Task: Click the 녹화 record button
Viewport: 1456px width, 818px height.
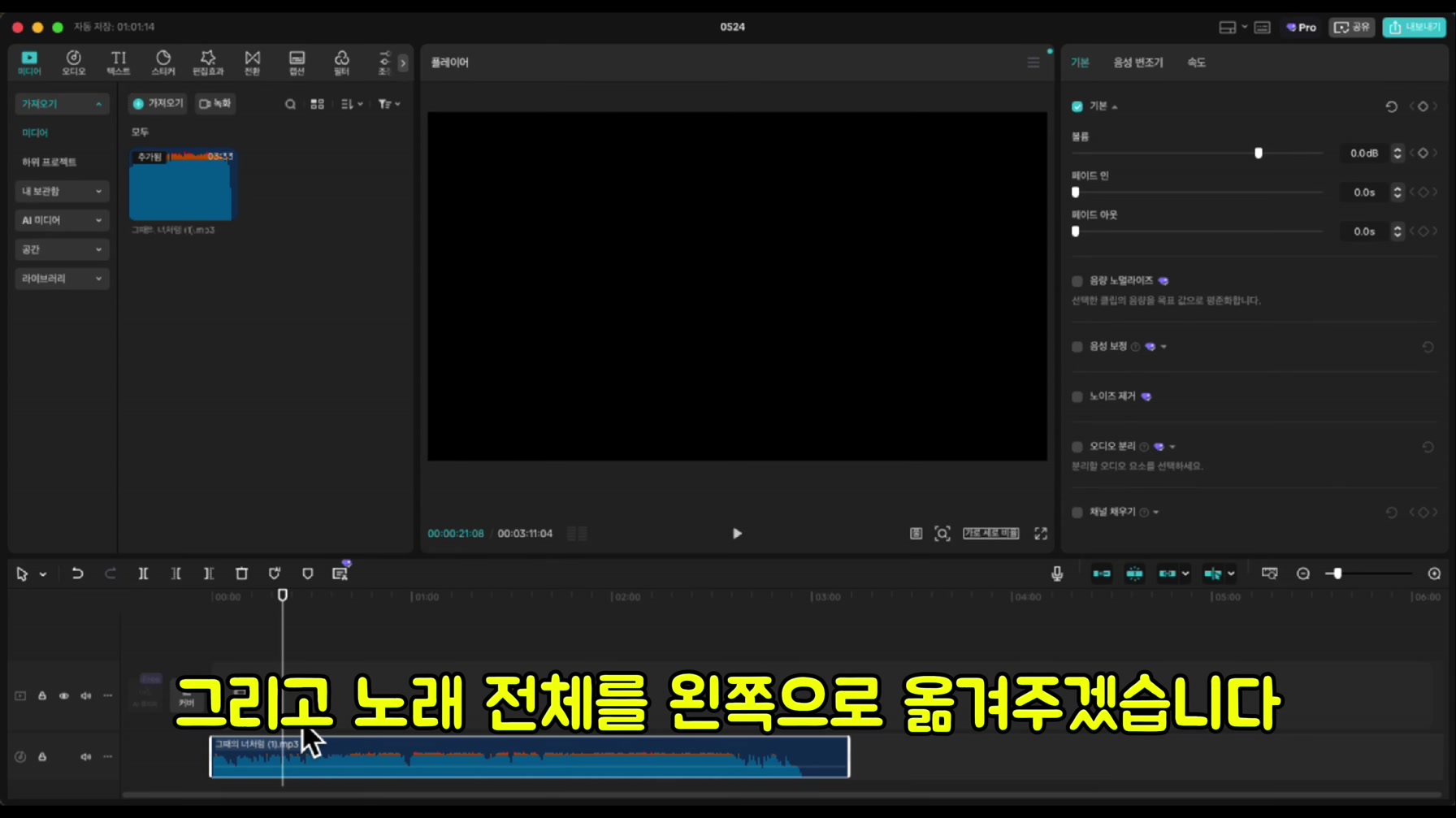Action: 215,103
